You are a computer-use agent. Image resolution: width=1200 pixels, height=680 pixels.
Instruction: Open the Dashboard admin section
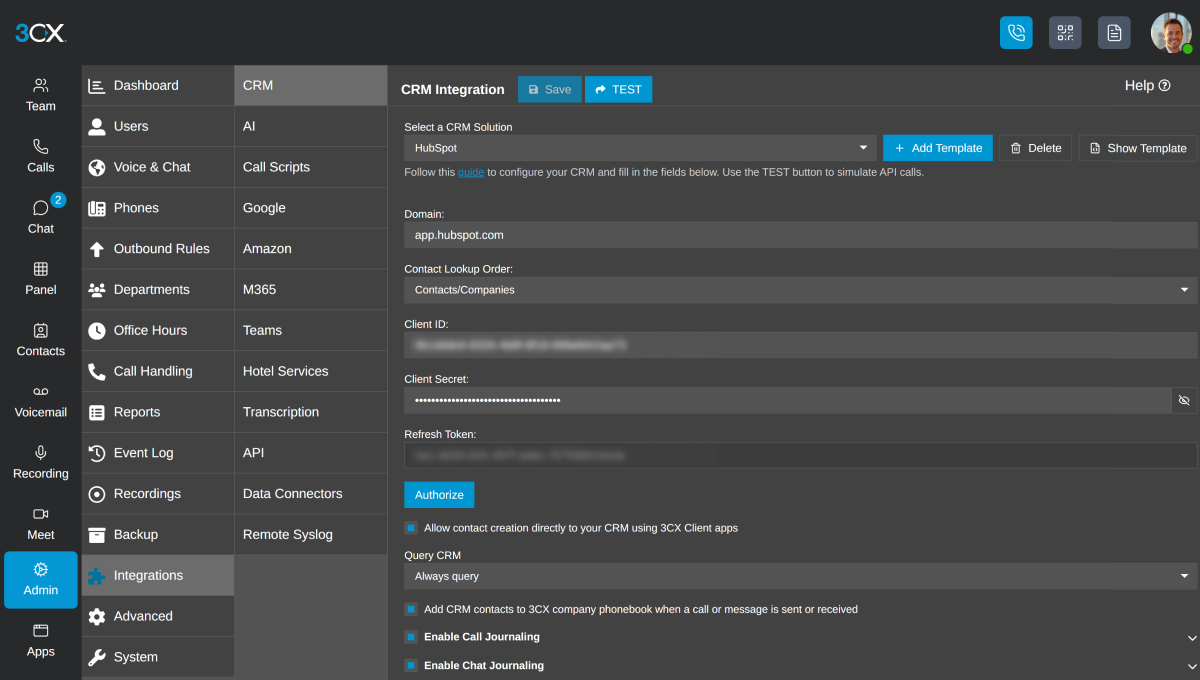tap(158, 85)
